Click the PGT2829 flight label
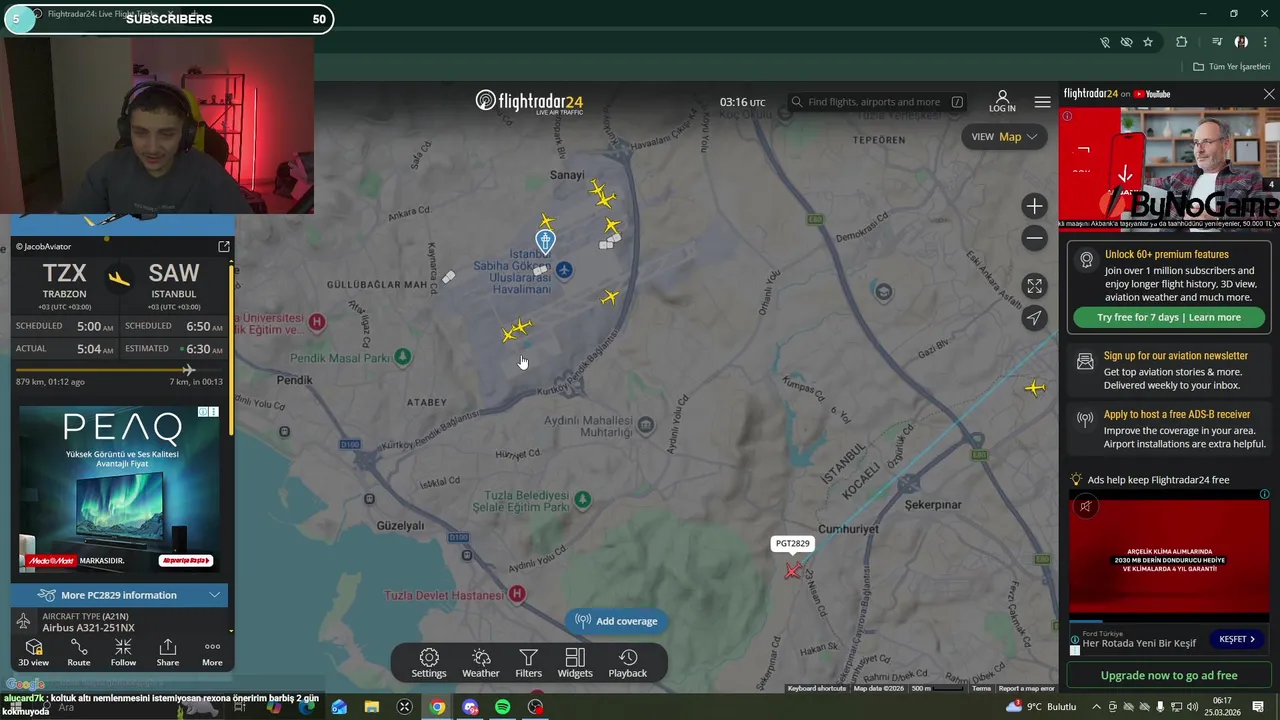Viewport: 1280px width, 720px height. pyautogui.click(x=792, y=544)
